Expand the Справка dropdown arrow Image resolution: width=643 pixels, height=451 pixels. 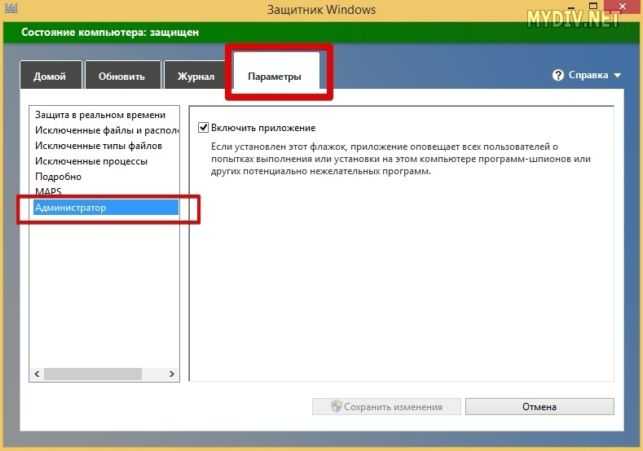pos(617,75)
